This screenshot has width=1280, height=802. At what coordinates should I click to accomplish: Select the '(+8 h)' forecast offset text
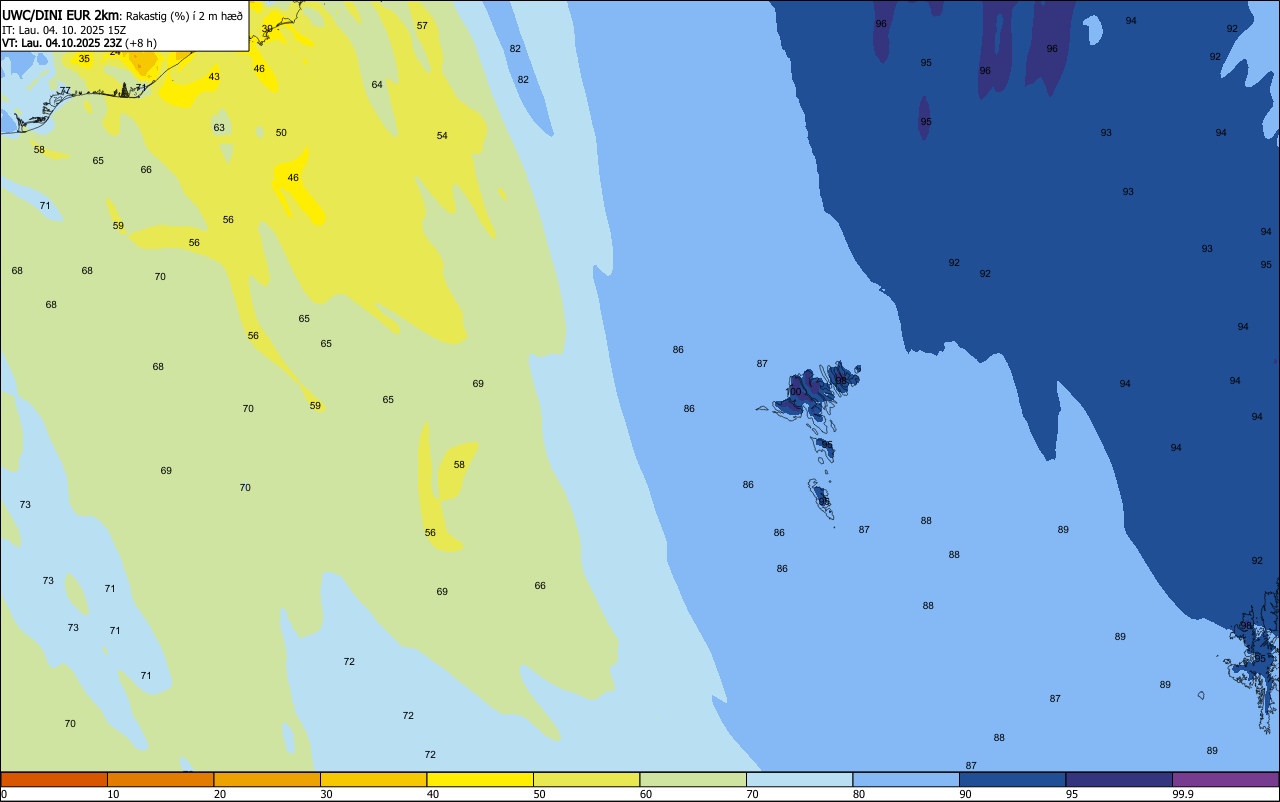141,43
